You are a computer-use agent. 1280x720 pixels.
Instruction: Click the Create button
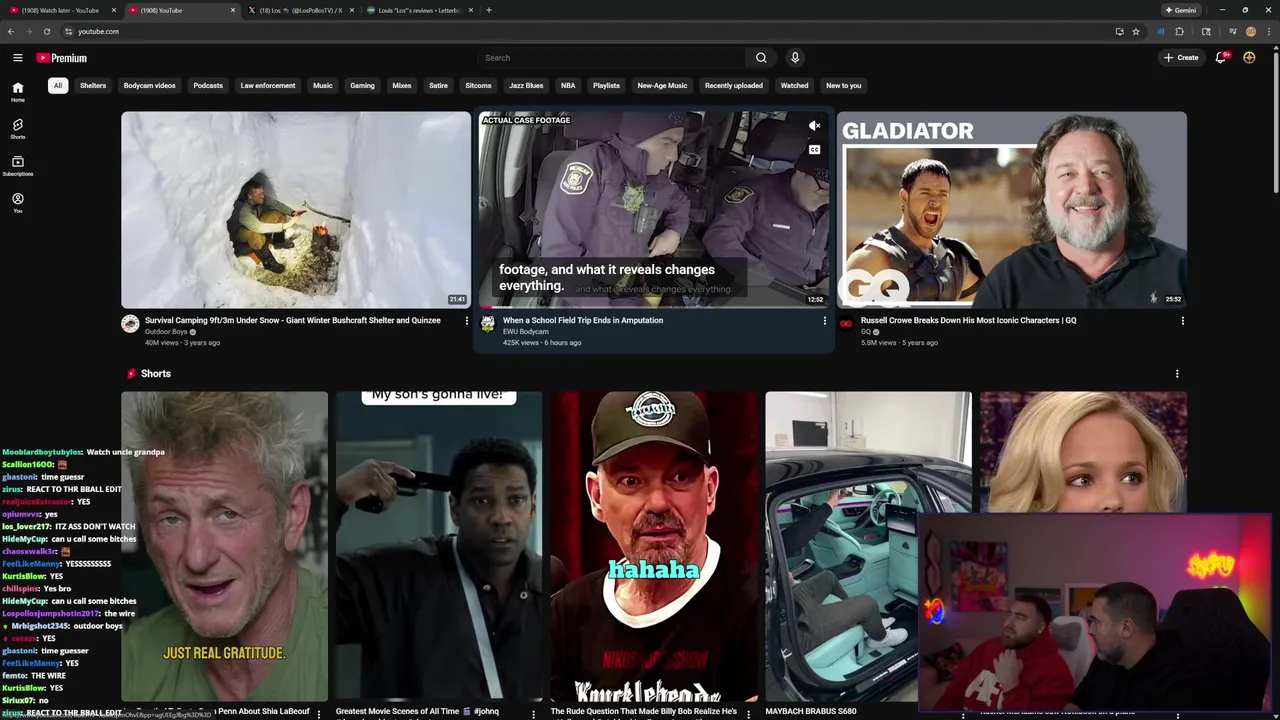tap(1181, 58)
